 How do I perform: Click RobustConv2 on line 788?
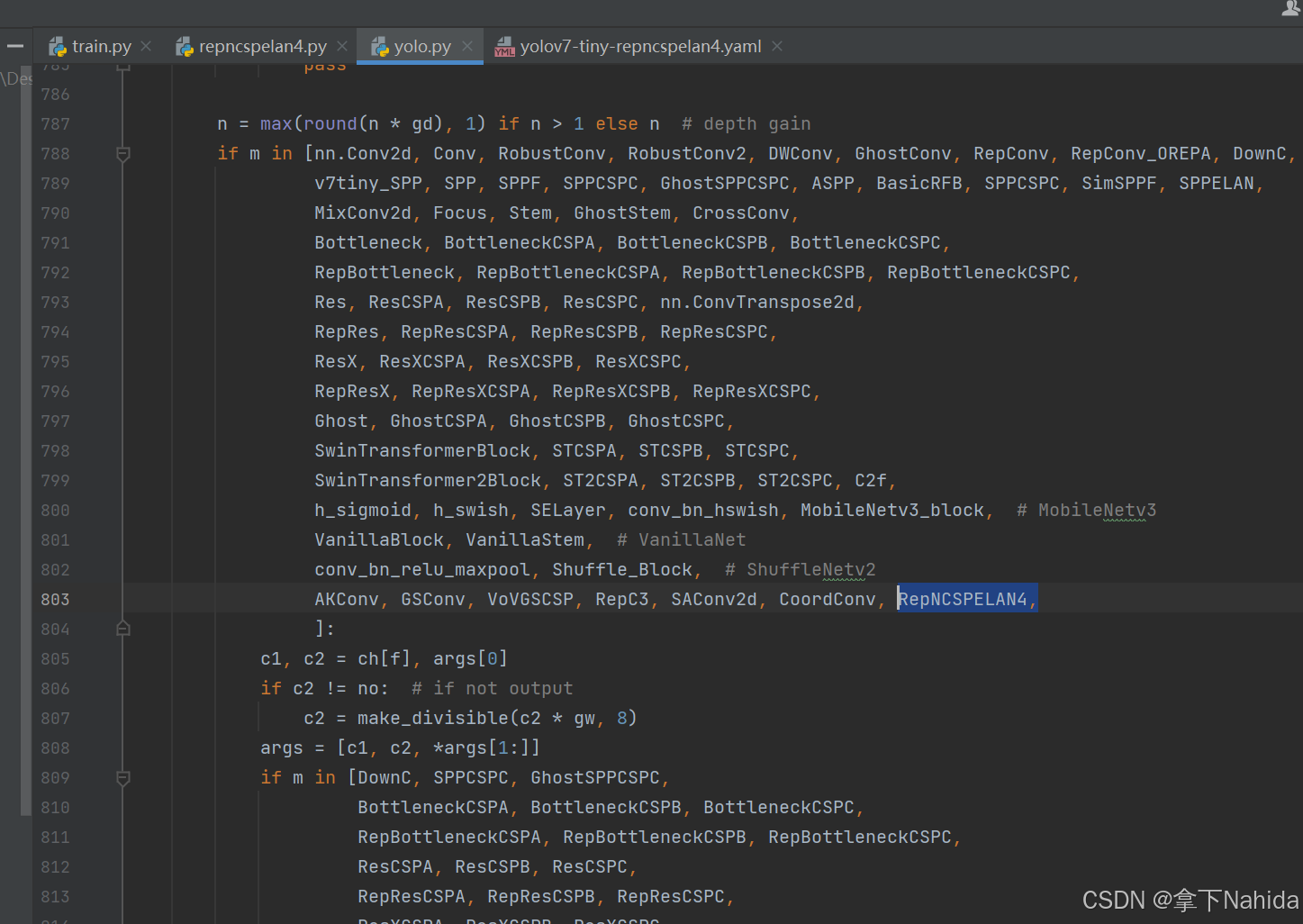click(x=687, y=154)
